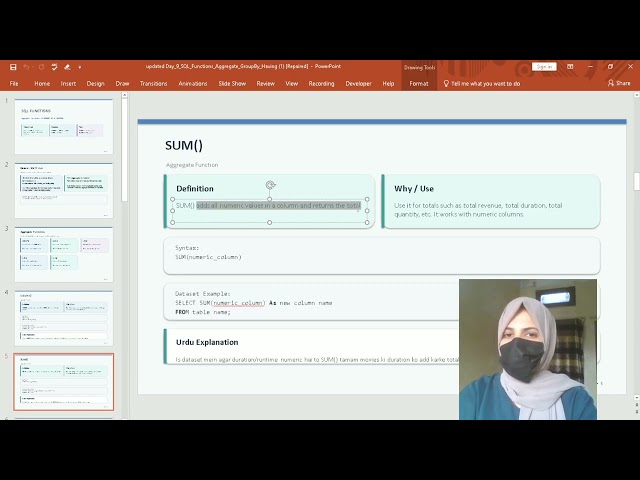Click the Undo arrow icon
This screenshot has width=640, height=480.
click(x=27, y=67)
